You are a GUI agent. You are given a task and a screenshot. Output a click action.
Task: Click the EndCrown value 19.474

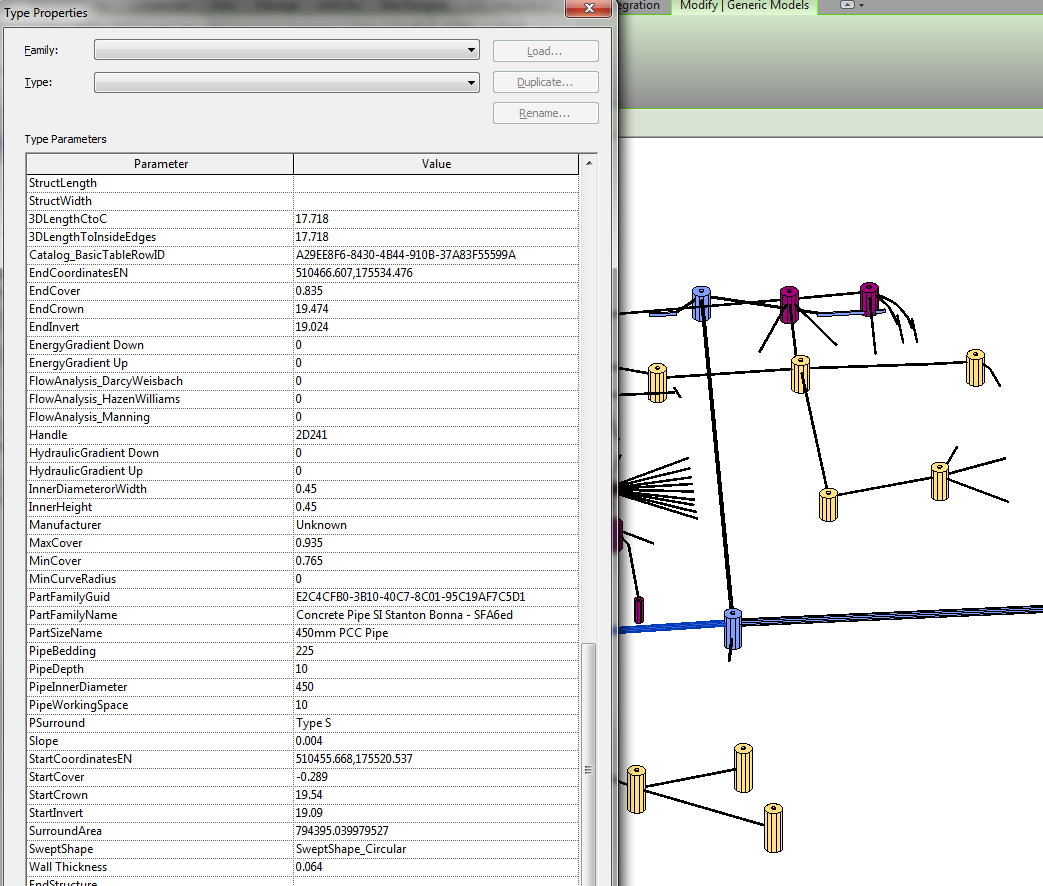point(312,309)
